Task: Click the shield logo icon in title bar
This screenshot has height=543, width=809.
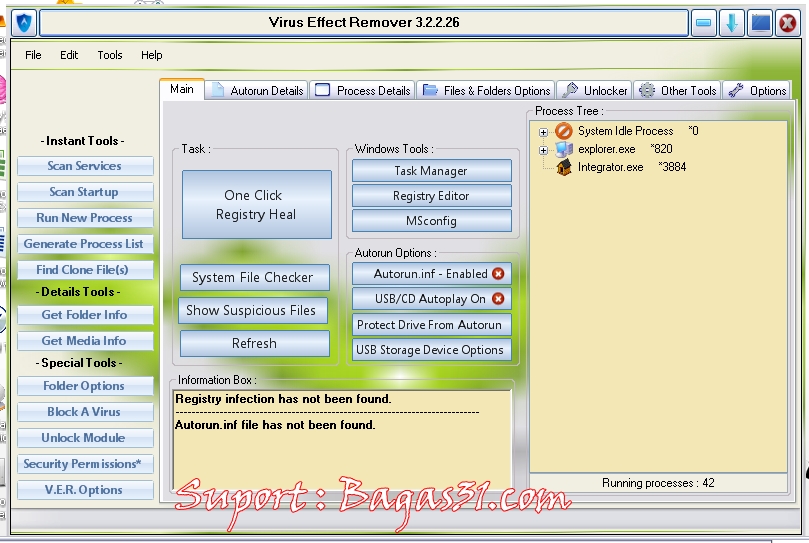Action: coord(24,23)
